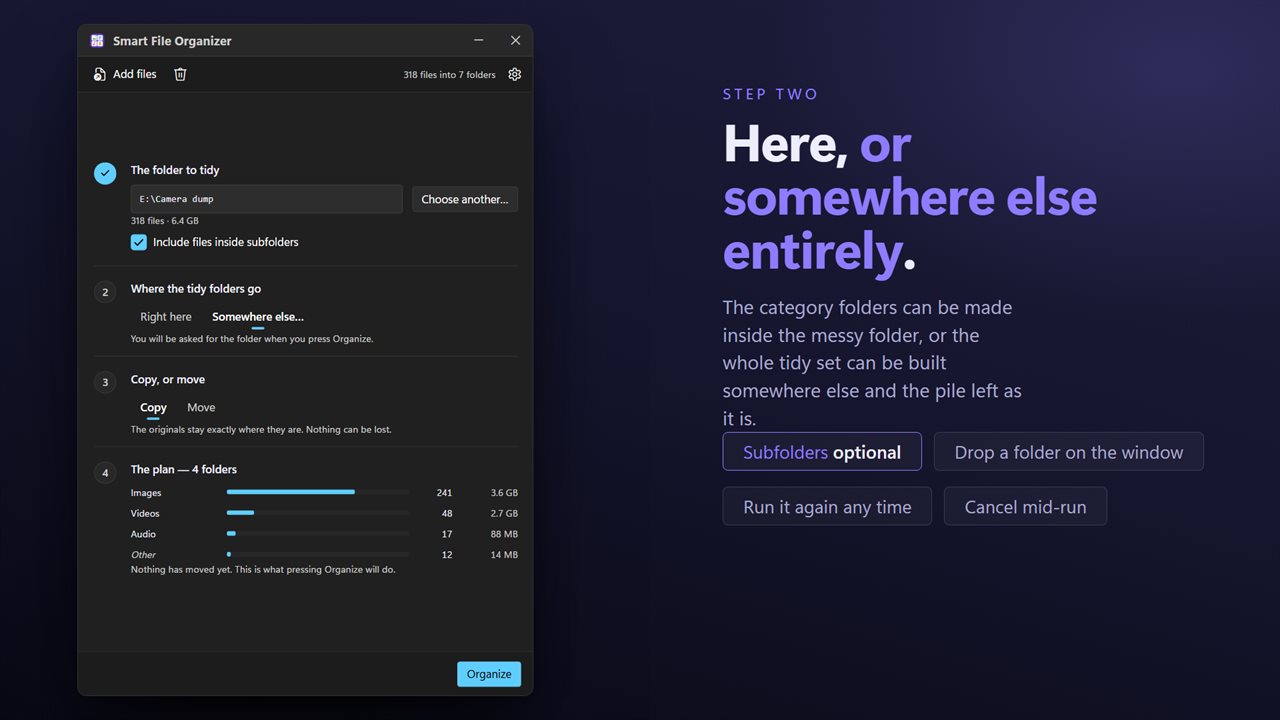
Task: Click the Choose another... button
Action: [465, 199]
